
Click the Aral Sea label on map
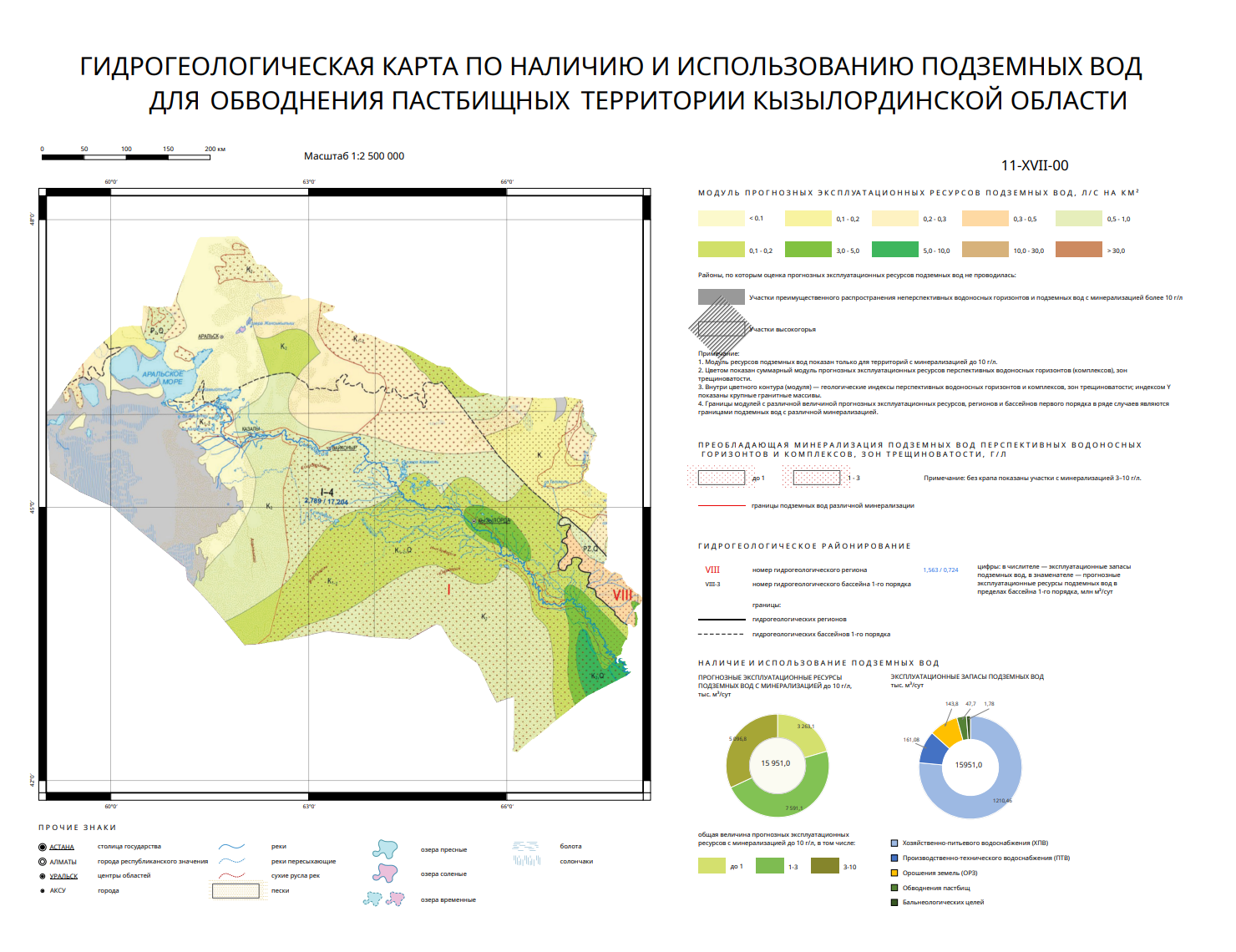tap(163, 377)
